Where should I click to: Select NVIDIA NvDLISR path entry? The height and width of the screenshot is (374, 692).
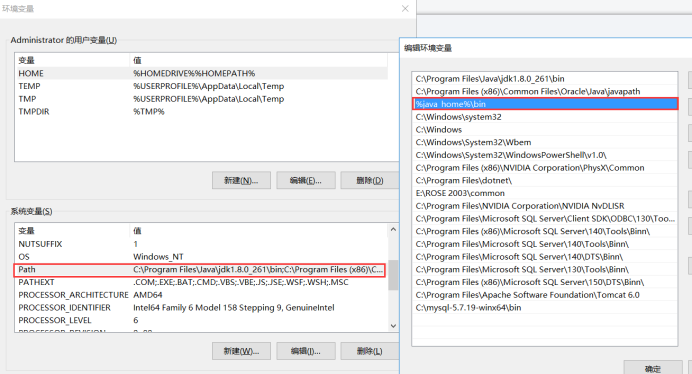pyautogui.click(x=545, y=206)
